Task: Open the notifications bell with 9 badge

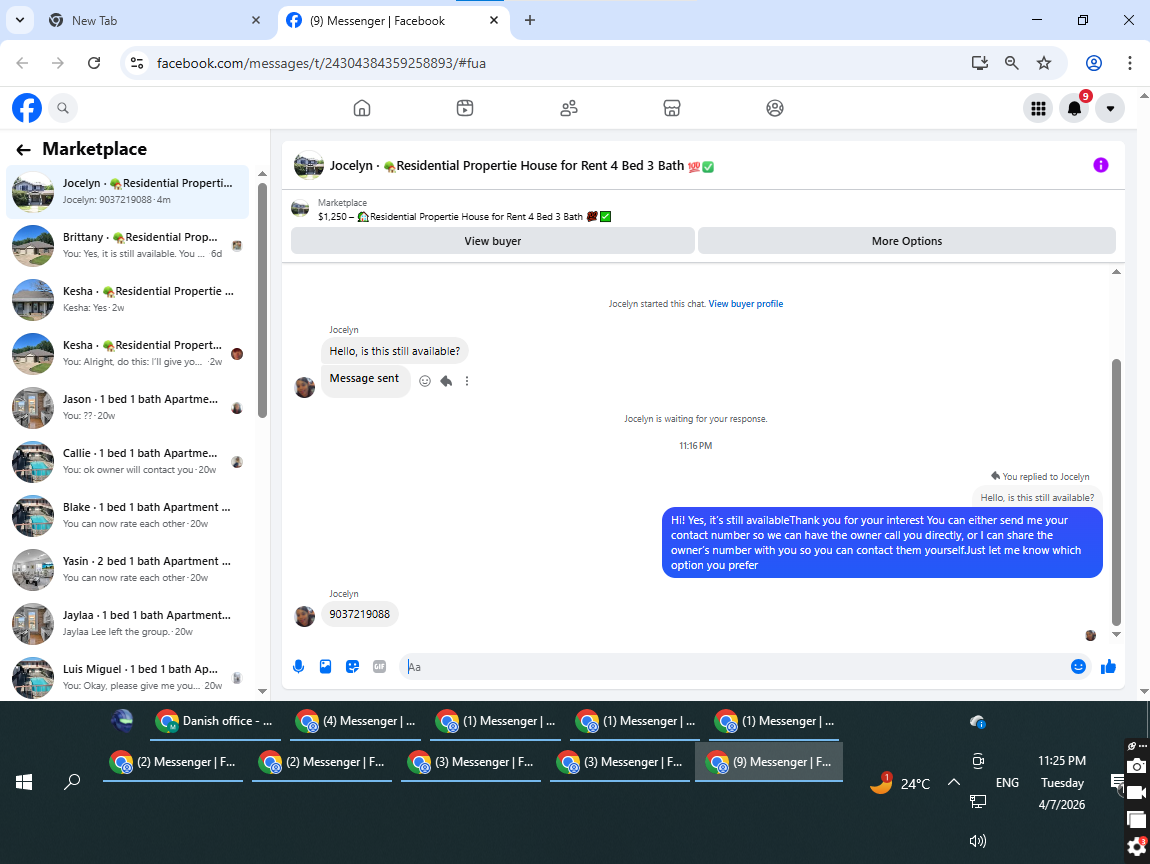Action: (1074, 109)
